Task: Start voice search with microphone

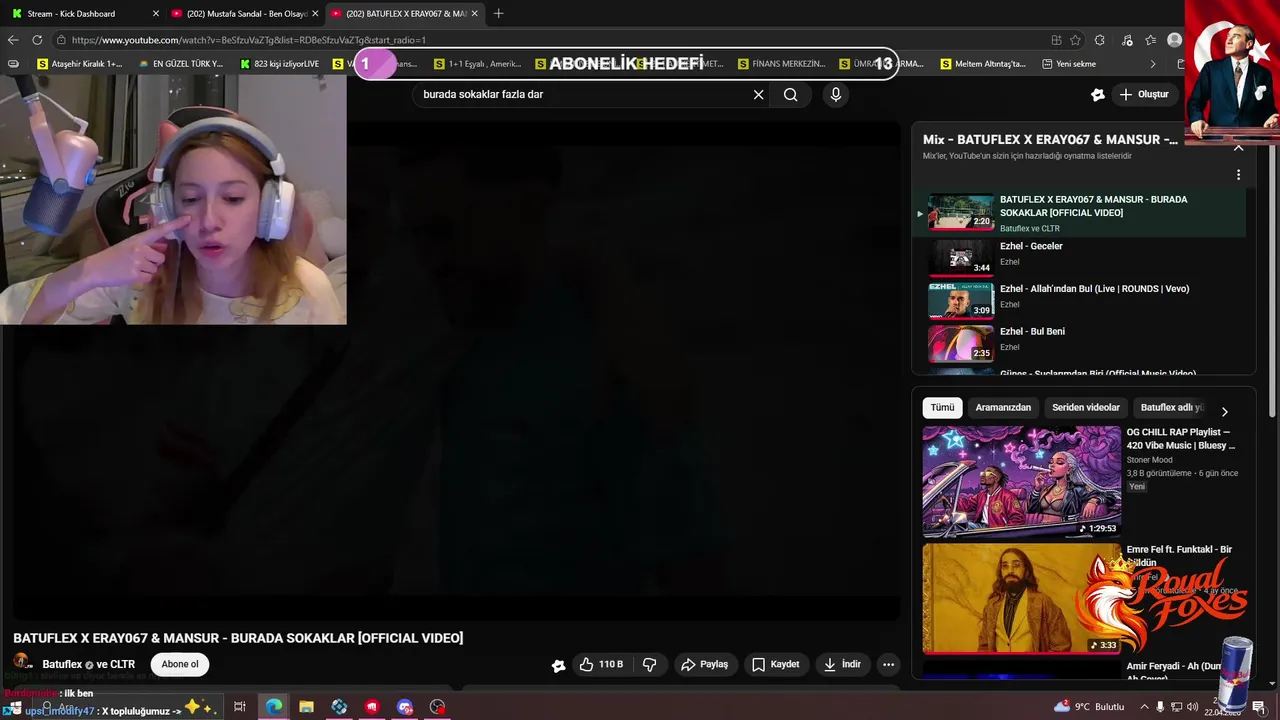Action: click(836, 94)
